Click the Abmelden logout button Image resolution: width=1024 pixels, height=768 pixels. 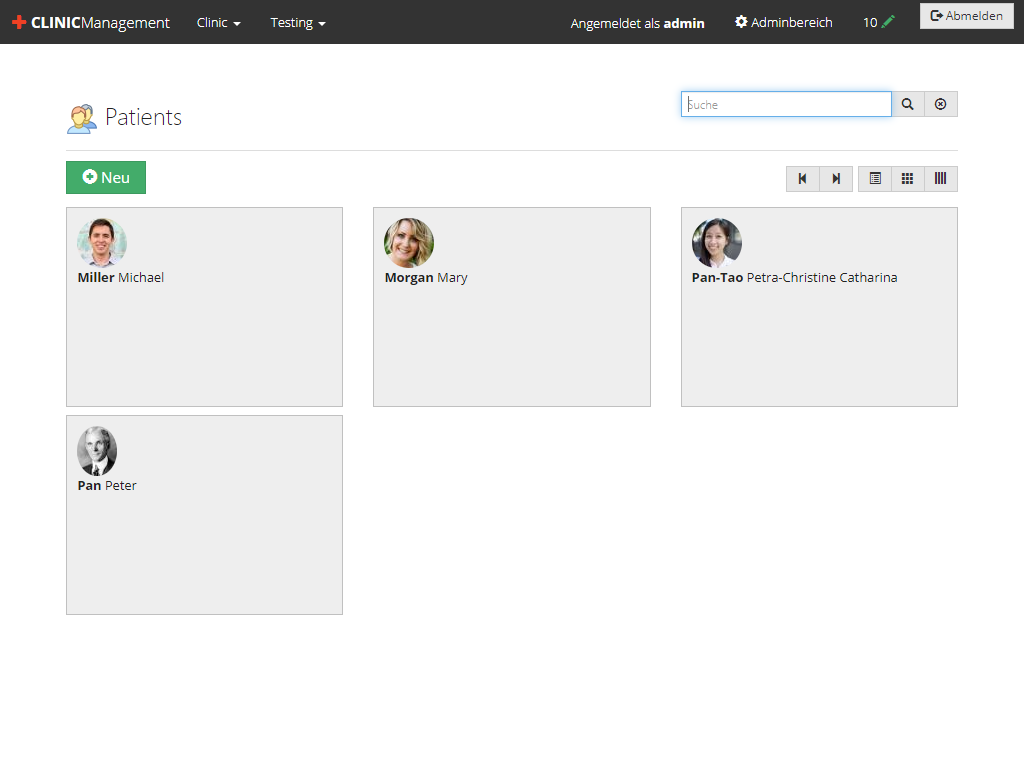pos(967,16)
